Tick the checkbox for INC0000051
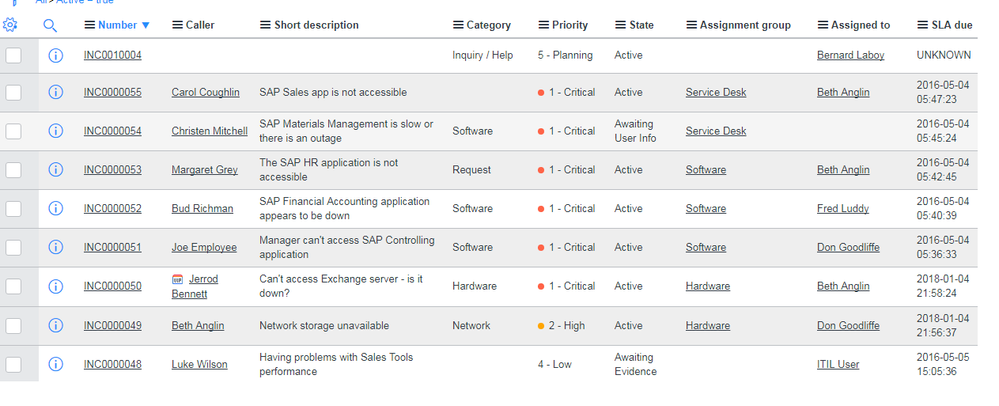This screenshot has width=999, height=406. click(x=13, y=247)
